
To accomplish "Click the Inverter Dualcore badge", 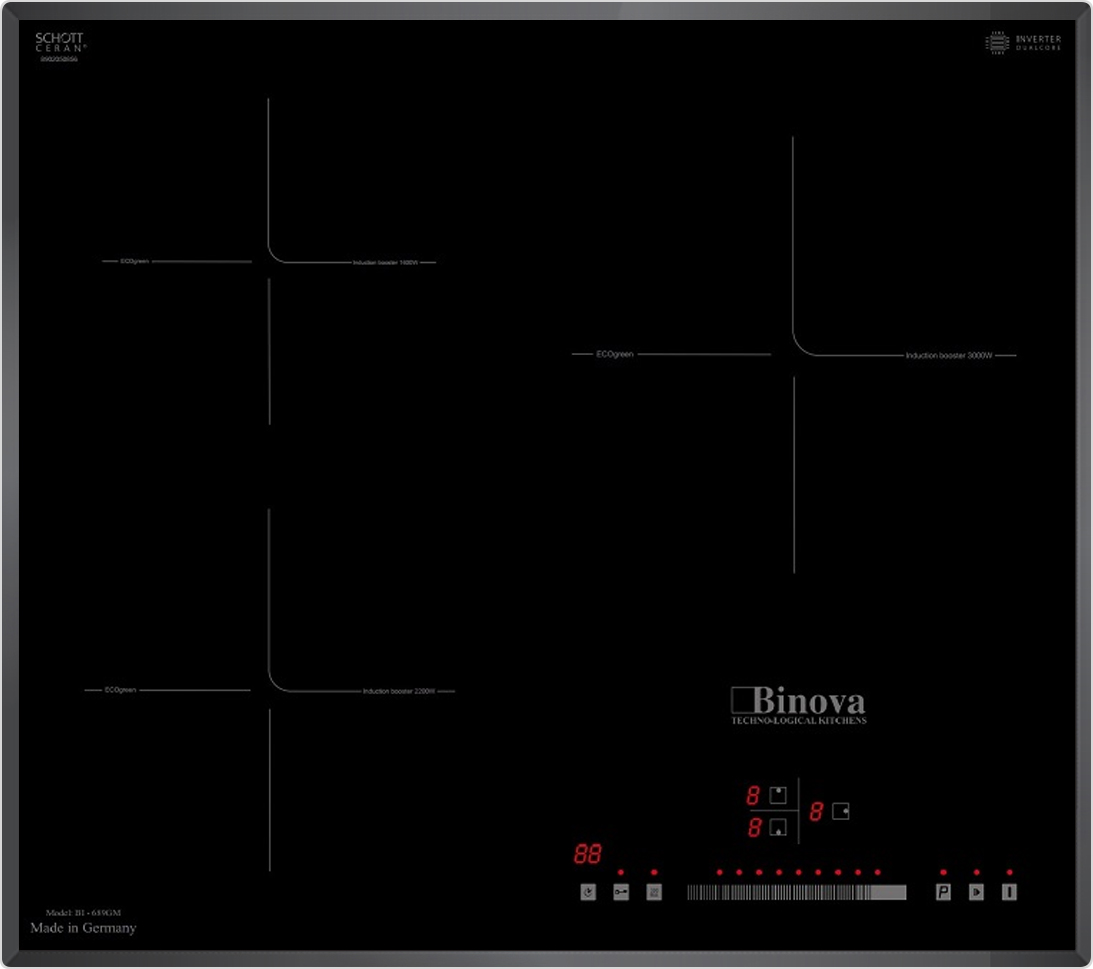I will pos(1025,43).
